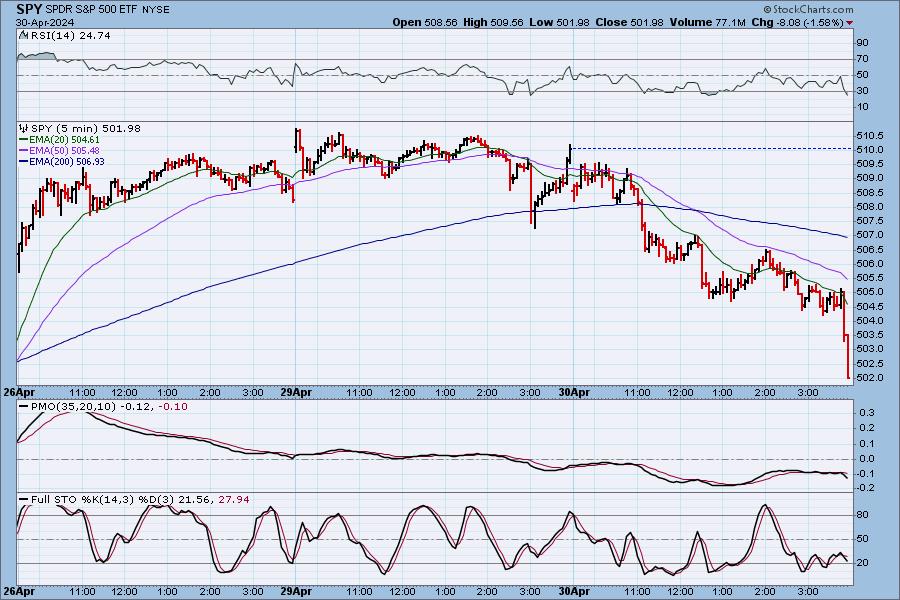The width and height of the screenshot is (900, 600).
Task: Click the red down-triangle beside Chg value
Action: pyautogui.click(x=849, y=23)
